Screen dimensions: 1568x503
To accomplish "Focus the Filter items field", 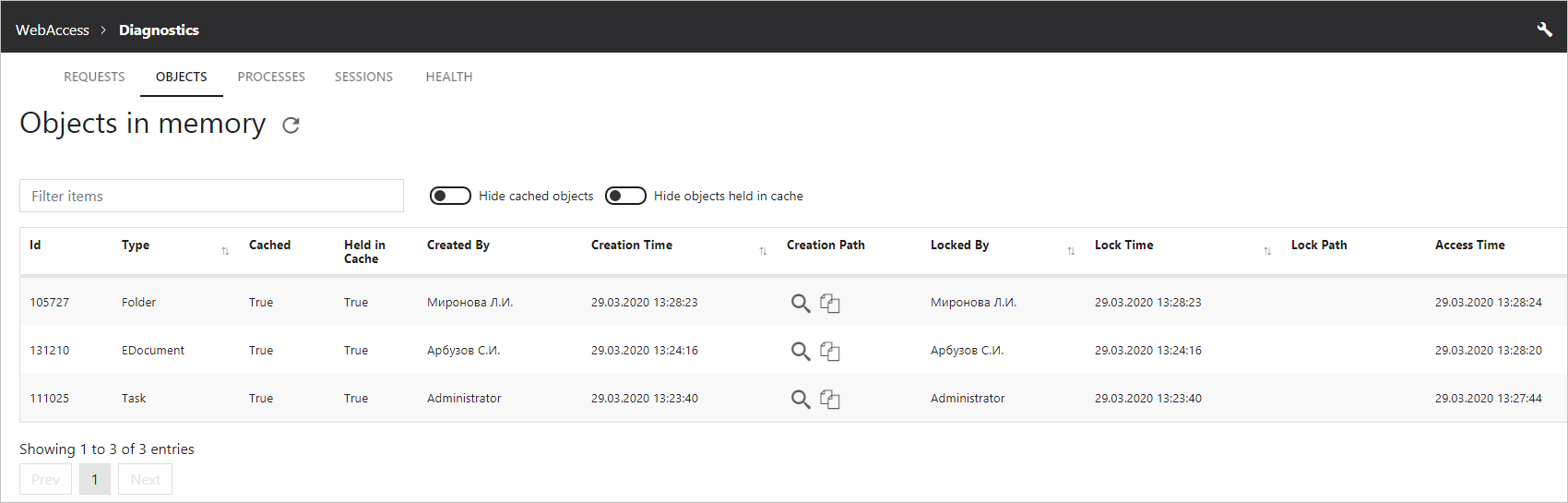I will 211,196.
